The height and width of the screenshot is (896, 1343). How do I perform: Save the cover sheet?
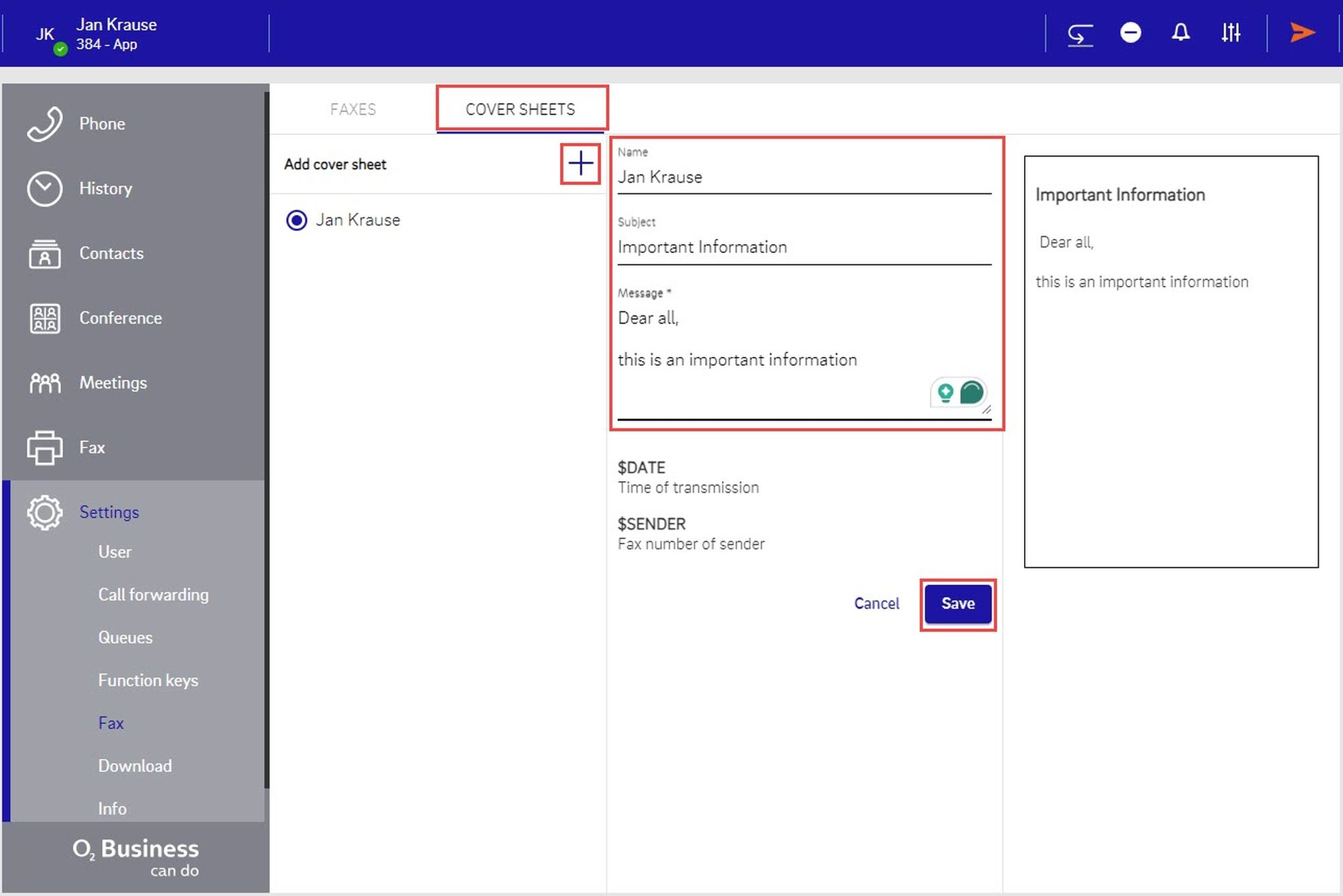(x=958, y=603)
